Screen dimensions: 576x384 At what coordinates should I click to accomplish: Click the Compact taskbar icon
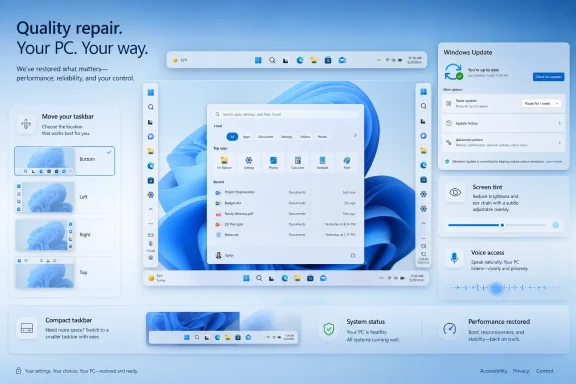click(27, 328)
